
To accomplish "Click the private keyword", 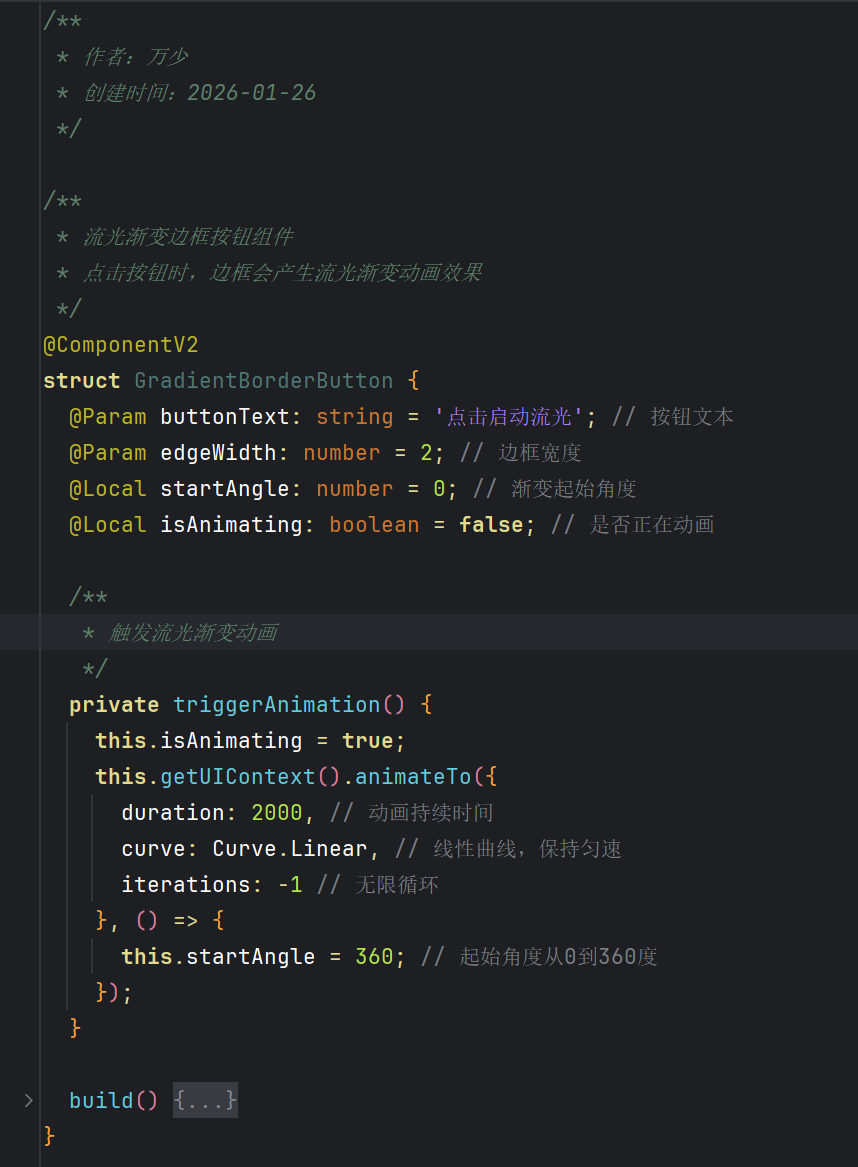I will pos(114,705).
